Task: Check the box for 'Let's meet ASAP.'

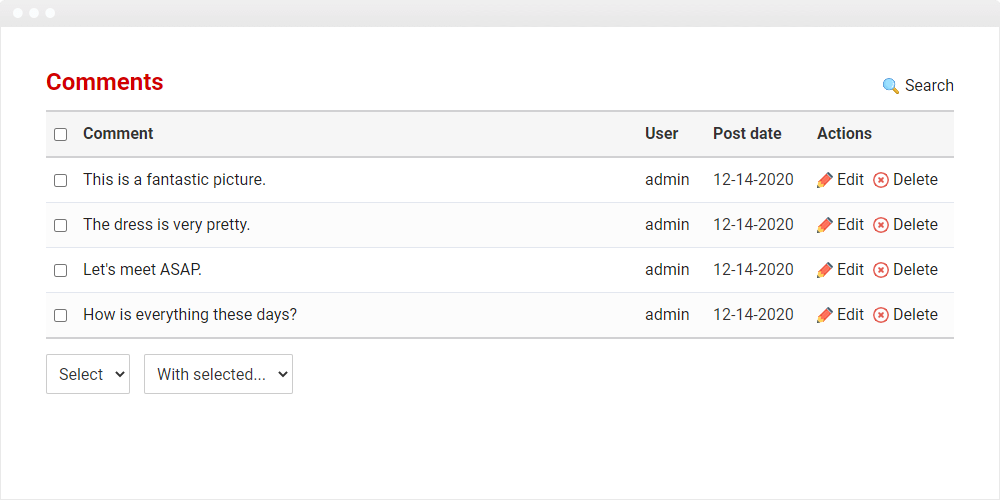Action: pos(61,270)
